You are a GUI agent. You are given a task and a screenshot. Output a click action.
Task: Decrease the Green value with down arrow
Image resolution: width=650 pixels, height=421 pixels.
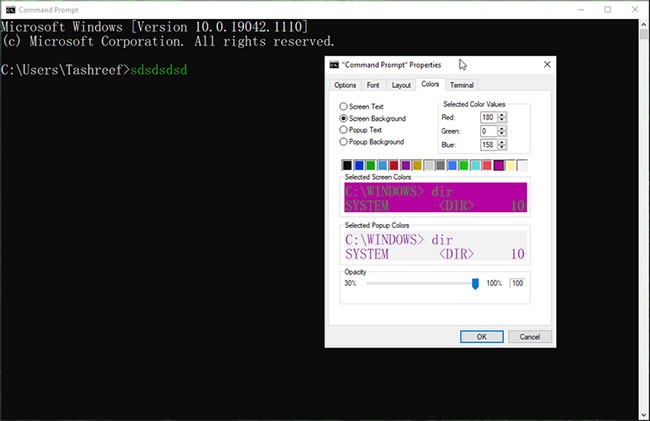pyautogui.click(x=502, y=133)
